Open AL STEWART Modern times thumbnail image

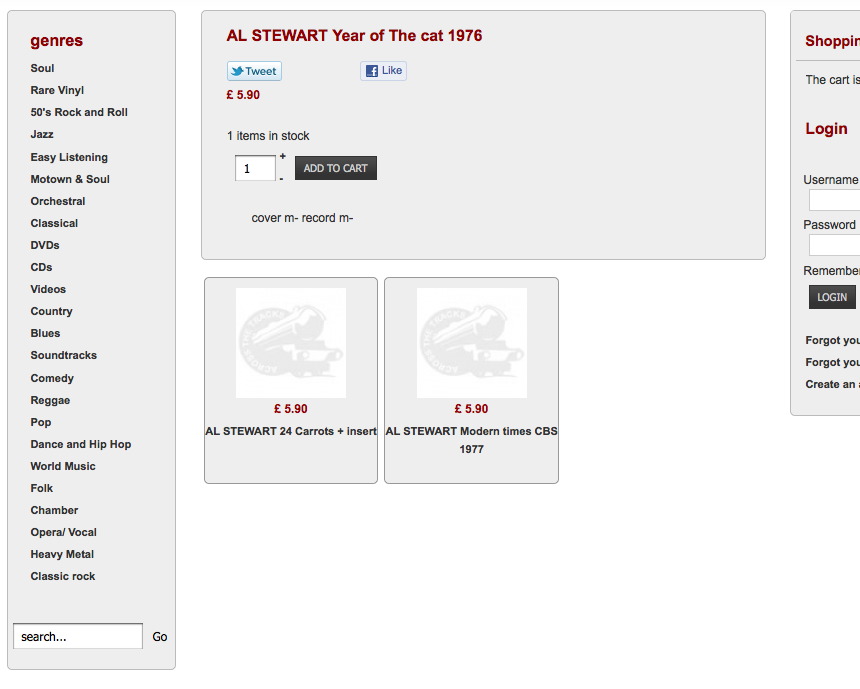point(472,343)
